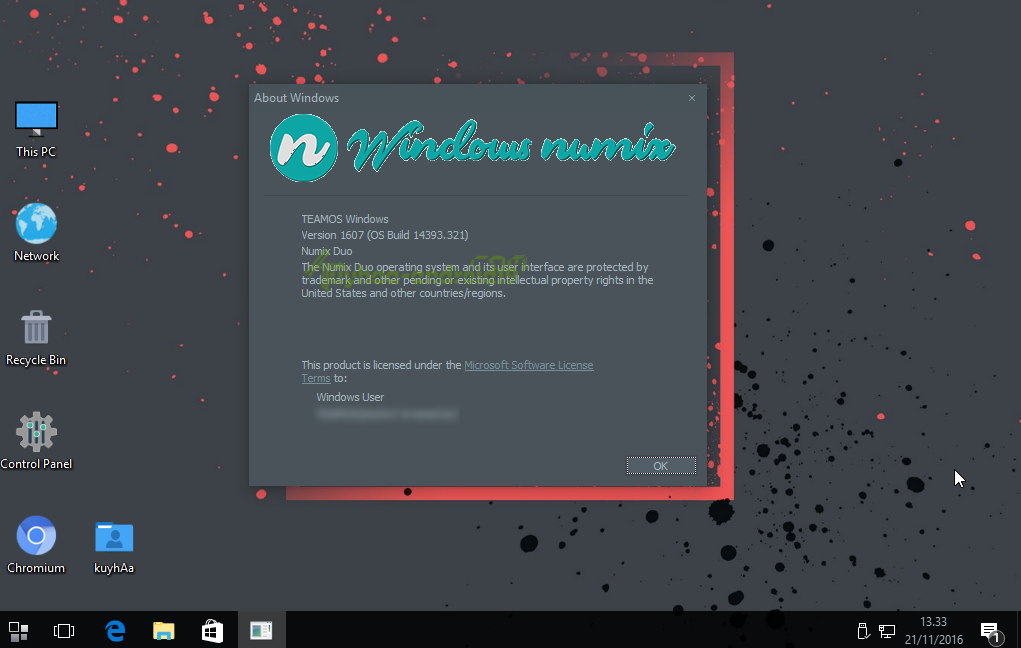Click the date 21/11/2016 in tray
1021x648 pixels.
tap(933, 640)
